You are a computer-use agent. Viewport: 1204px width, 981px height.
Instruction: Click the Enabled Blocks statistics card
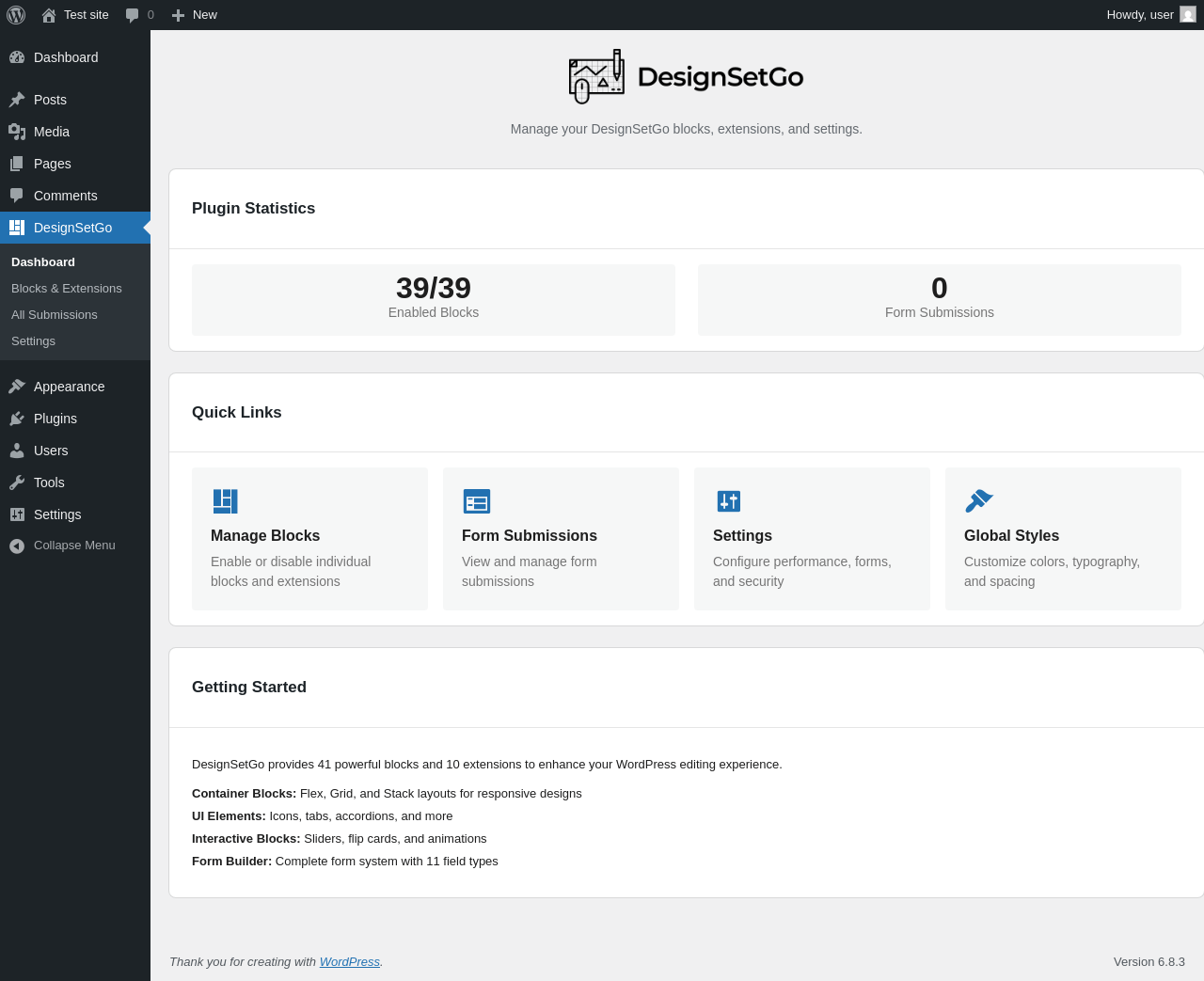pyautogui.click(x=434, y=299)
